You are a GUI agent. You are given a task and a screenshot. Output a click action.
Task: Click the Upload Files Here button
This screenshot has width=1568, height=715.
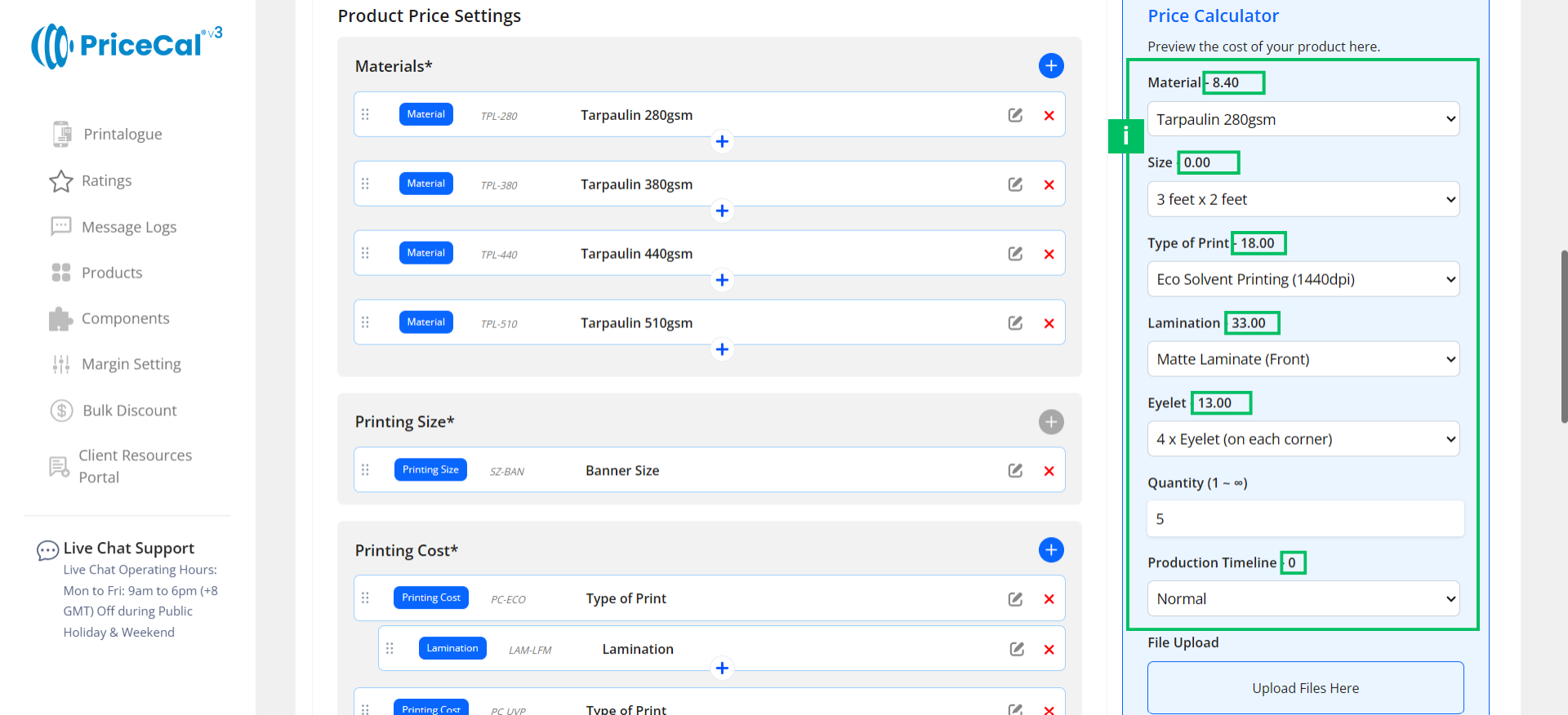pyautogui.click(x=1305, y=688)
